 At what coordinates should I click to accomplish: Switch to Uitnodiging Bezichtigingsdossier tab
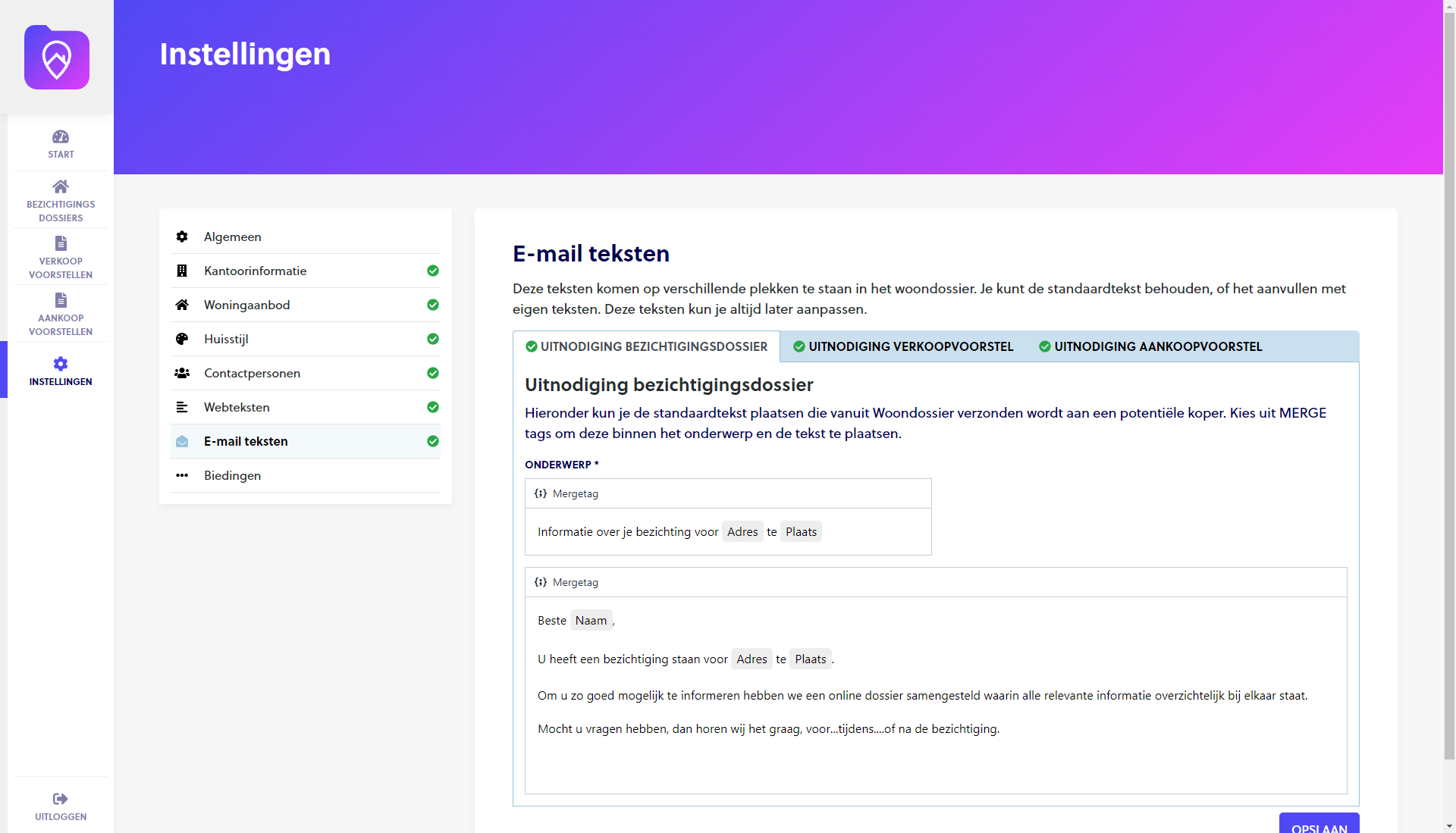[646, 346]
